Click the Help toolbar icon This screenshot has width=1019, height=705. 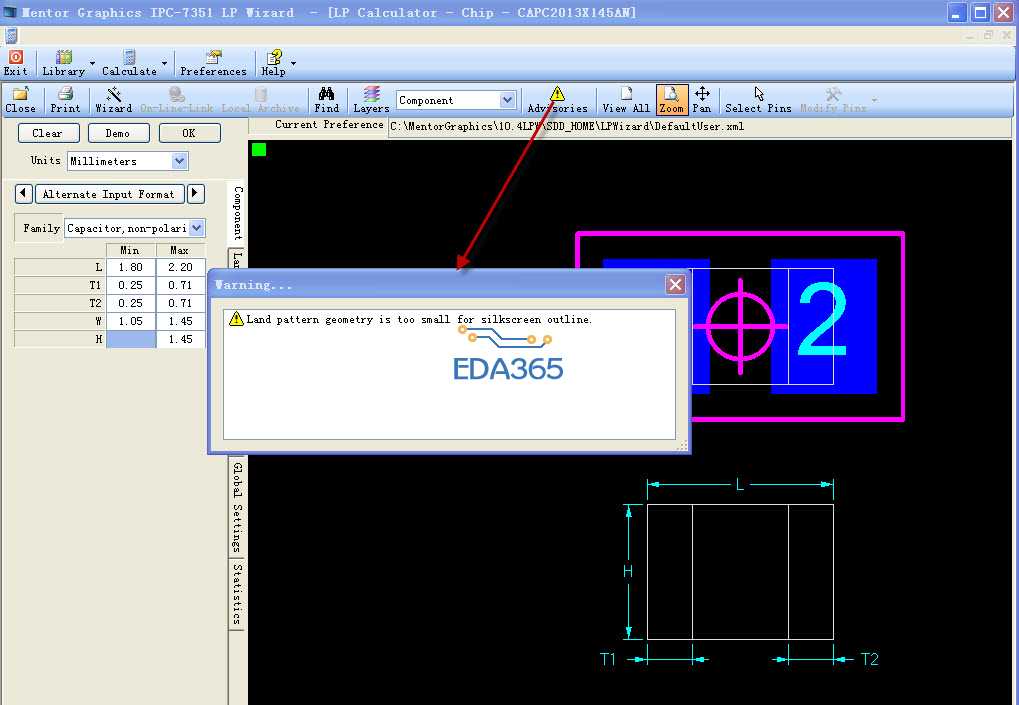click(x=274, y=63)
